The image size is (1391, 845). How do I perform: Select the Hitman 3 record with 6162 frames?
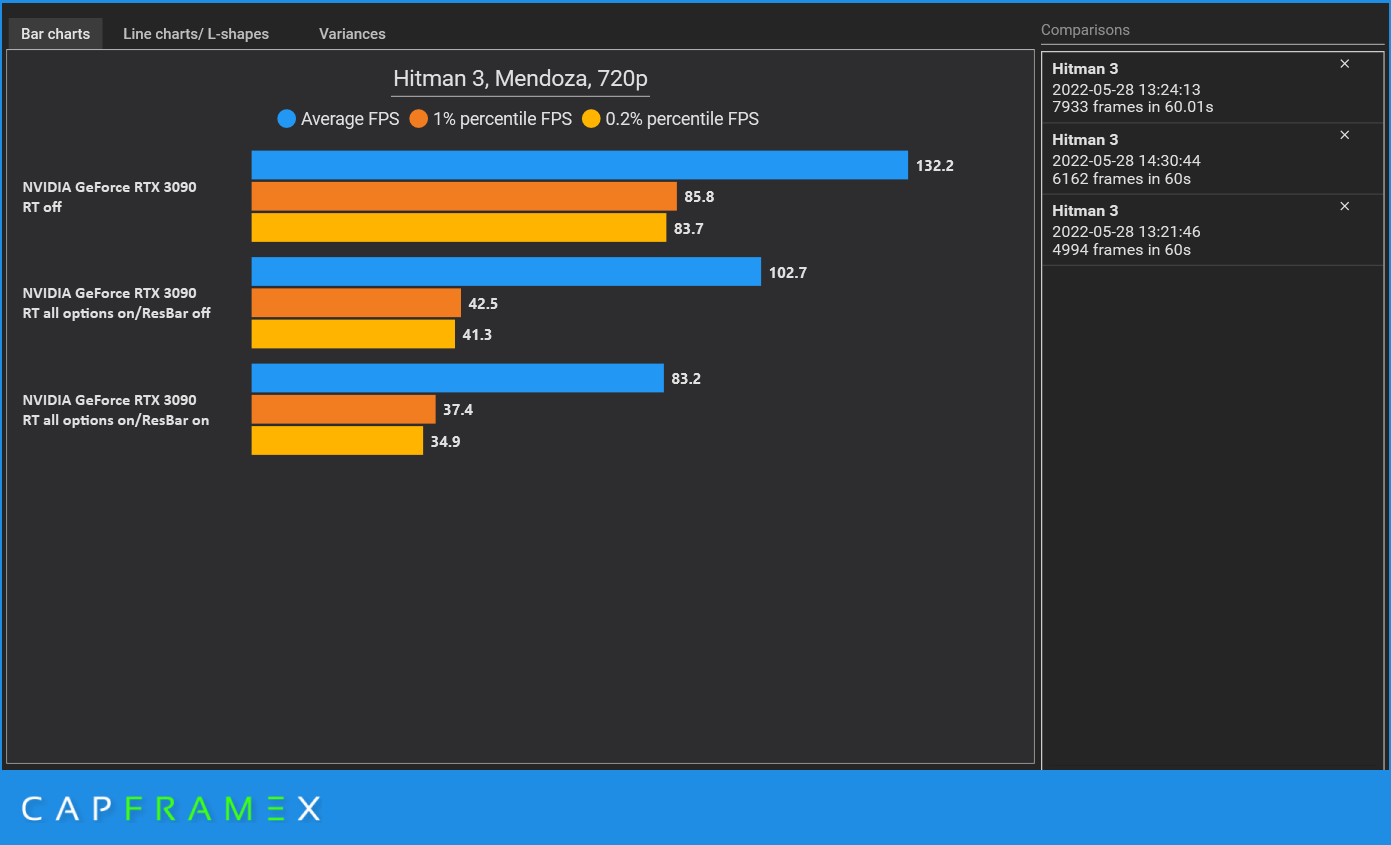pyautogui.click(x=1211, y=159)
